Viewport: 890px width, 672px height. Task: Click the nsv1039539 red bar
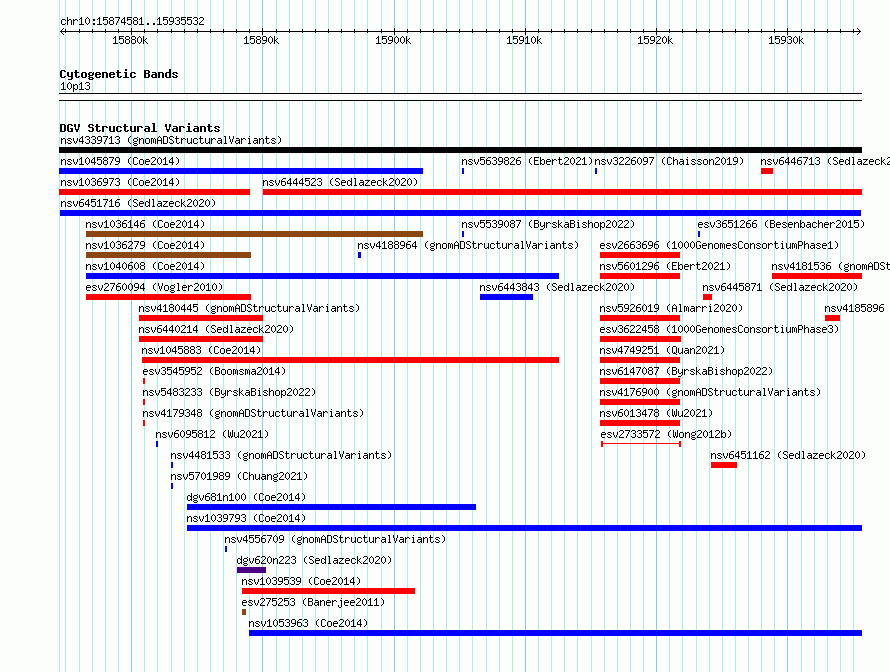click(x=328, y=591)
